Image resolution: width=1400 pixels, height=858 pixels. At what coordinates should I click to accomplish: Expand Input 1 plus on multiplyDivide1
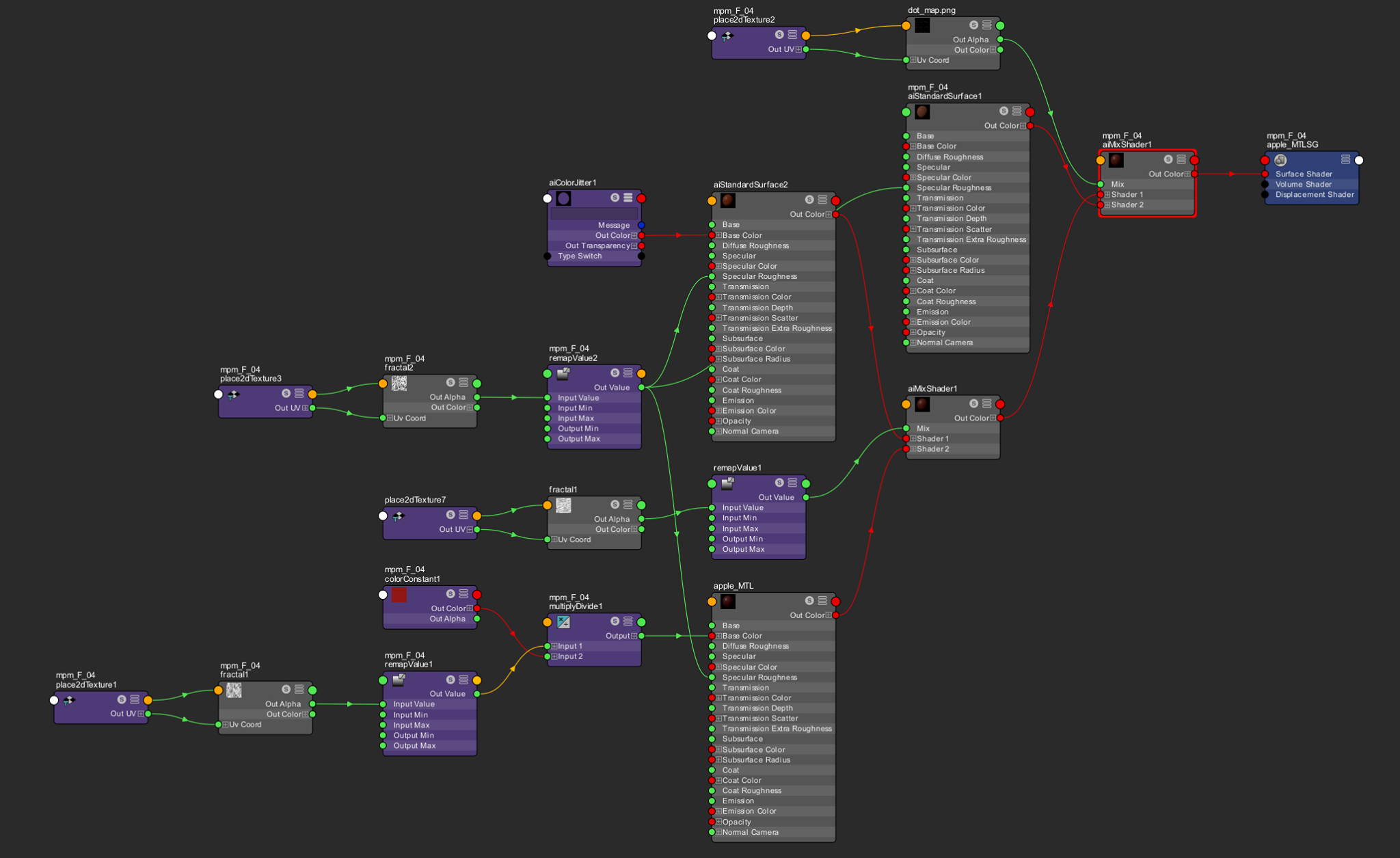click(554, 646)
